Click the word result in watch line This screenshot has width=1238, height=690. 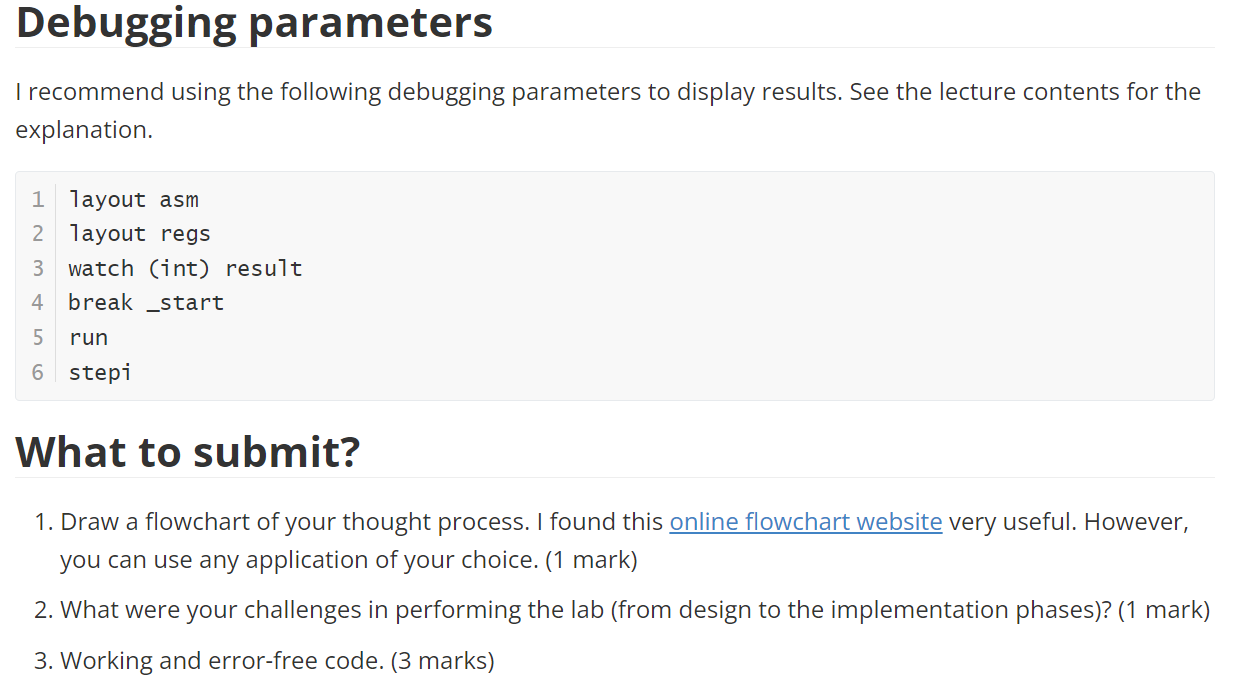click(x=264, y=269)
